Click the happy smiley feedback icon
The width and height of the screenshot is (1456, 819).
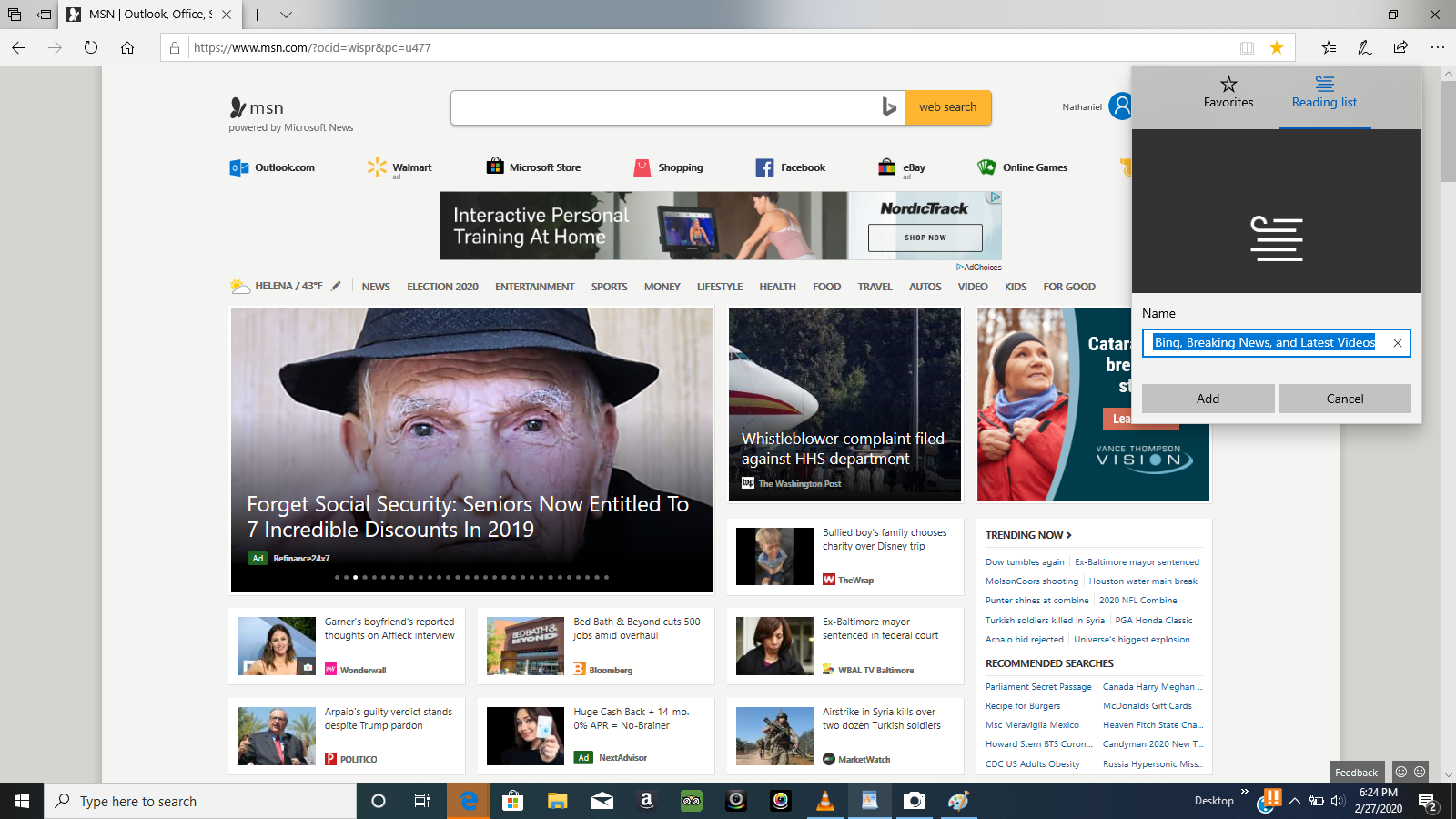[1401, 772]
